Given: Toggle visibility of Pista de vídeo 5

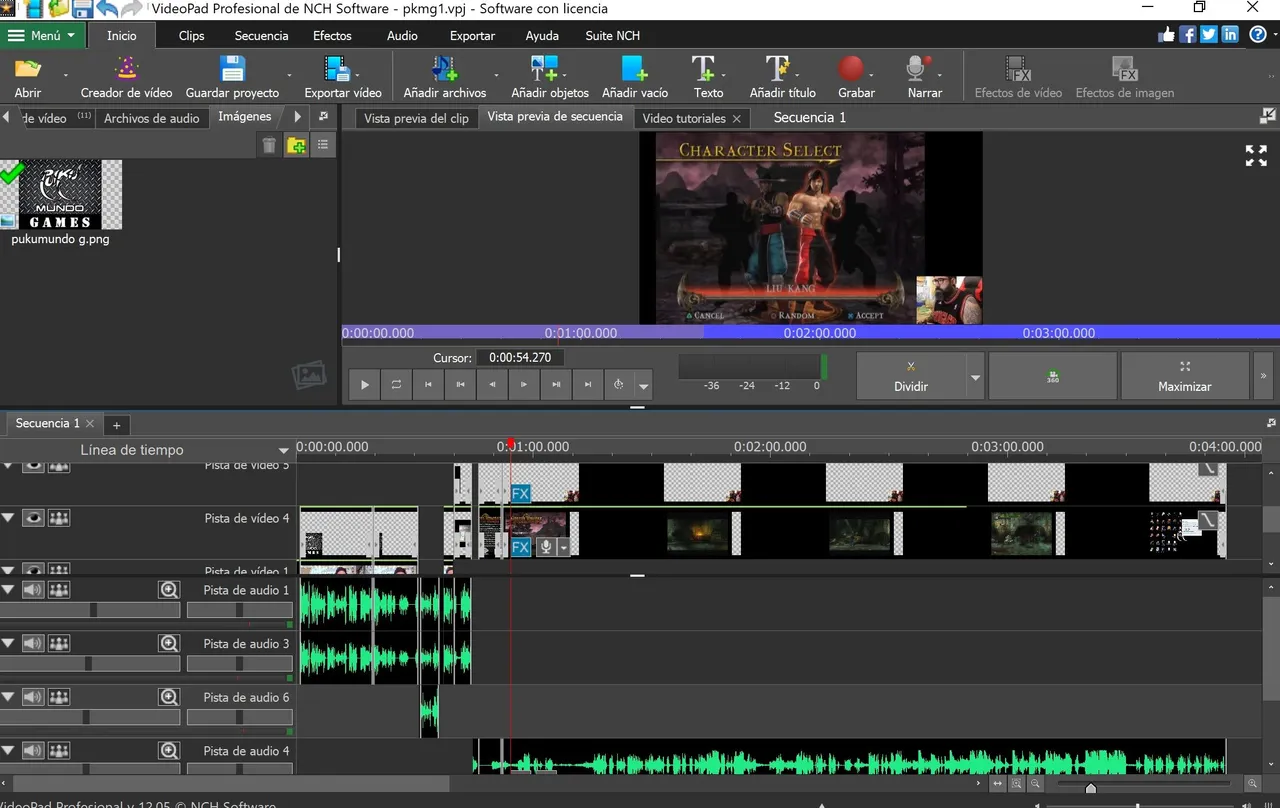Looking at the screenshot, I should click(34, 465).
